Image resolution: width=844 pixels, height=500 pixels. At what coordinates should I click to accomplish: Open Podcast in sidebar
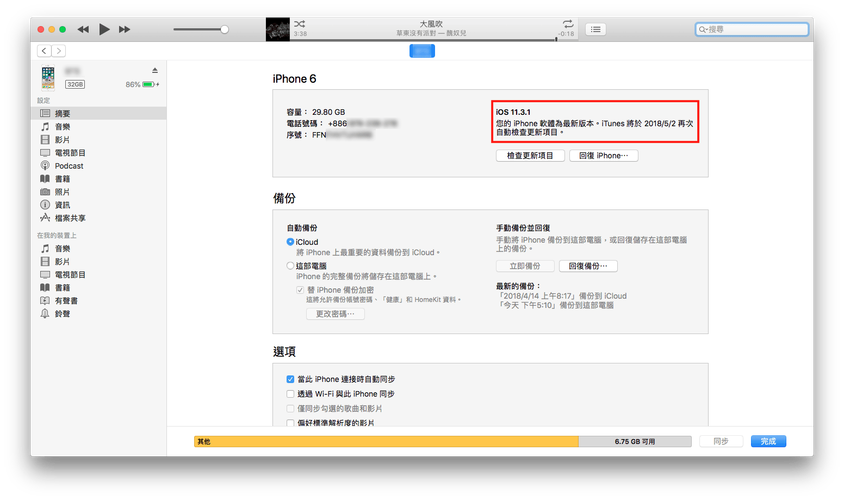(99, 166)
